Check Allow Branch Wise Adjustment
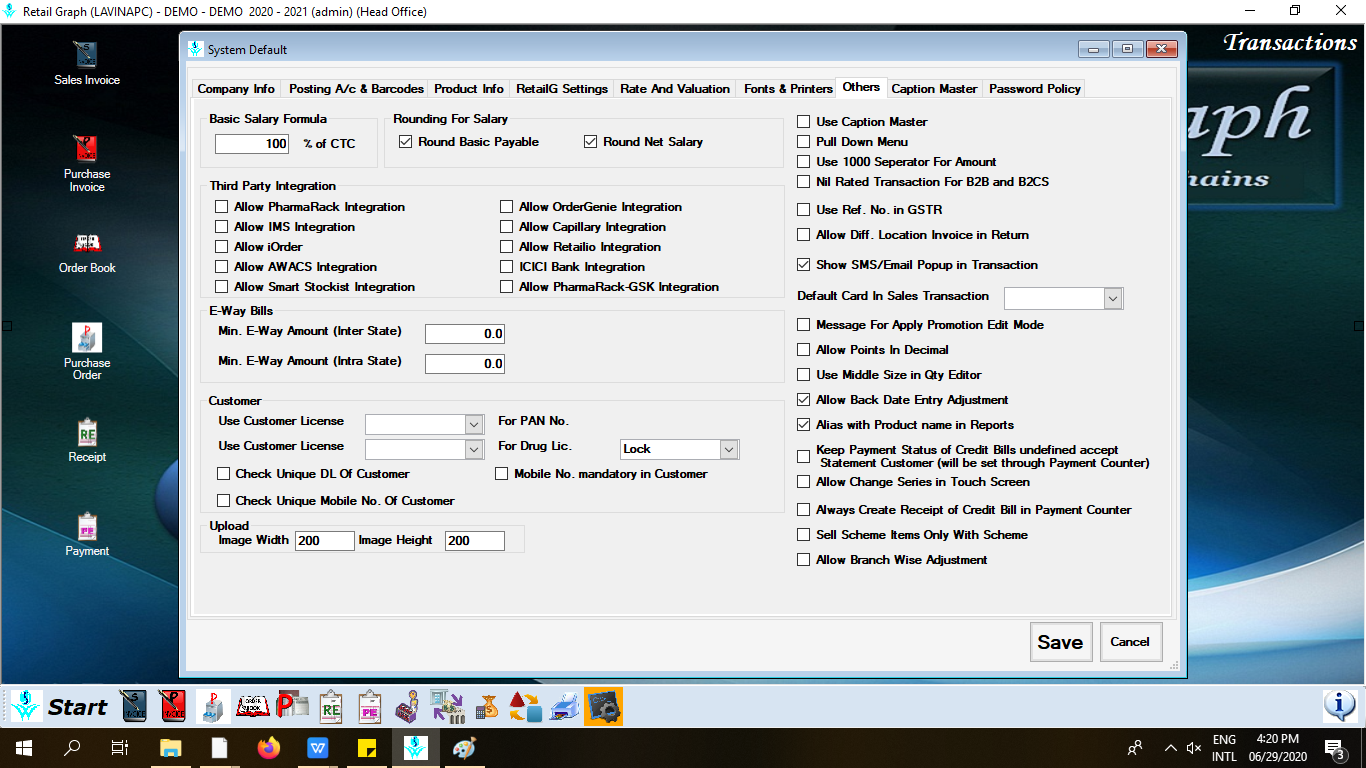The height and width of the screenshot is (768, 1366). pos(803,560)
